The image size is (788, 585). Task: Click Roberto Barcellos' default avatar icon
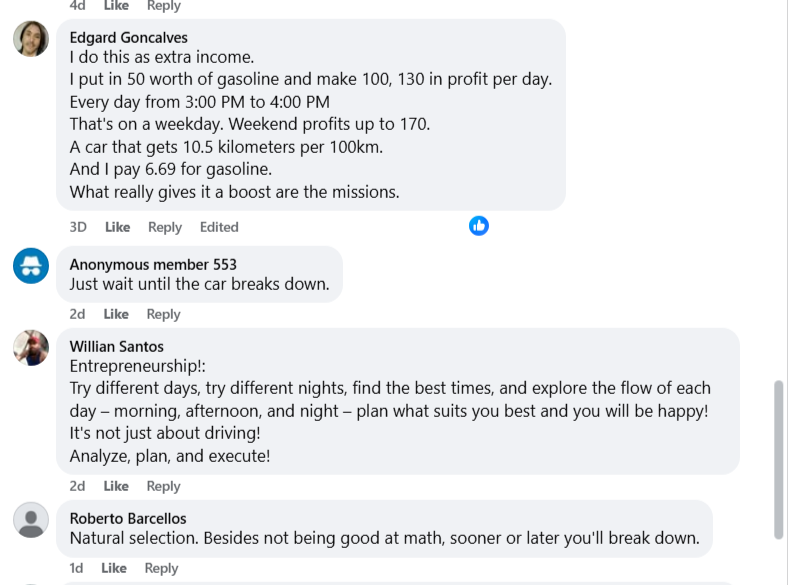click(x=31, y=520)
